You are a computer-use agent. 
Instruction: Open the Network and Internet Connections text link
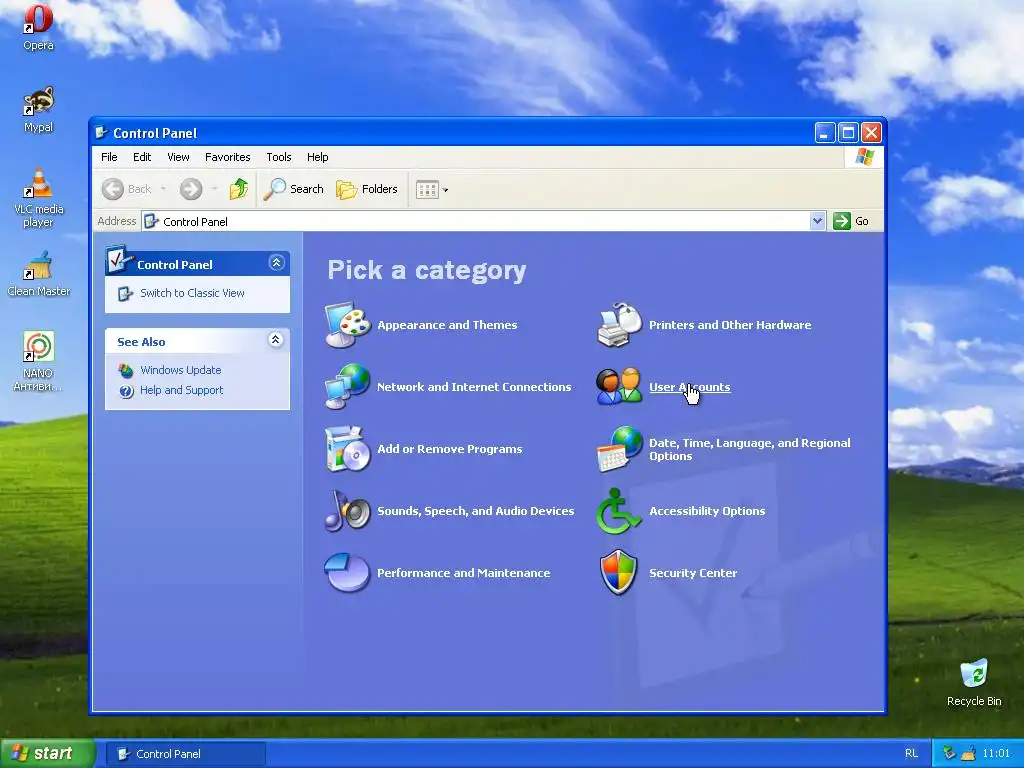pos(474,387)
